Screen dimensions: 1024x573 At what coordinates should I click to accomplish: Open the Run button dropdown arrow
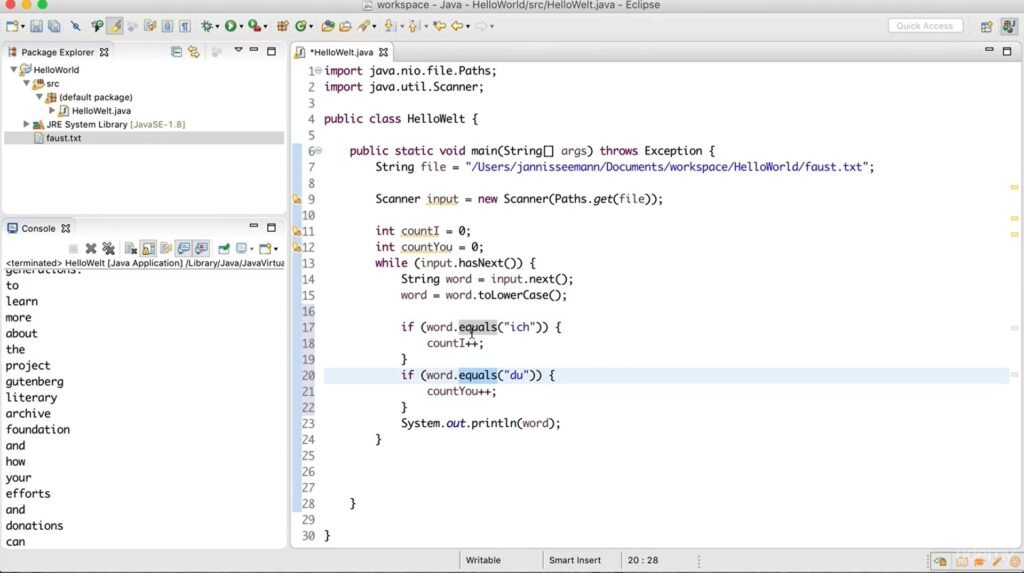click(241, 27)
